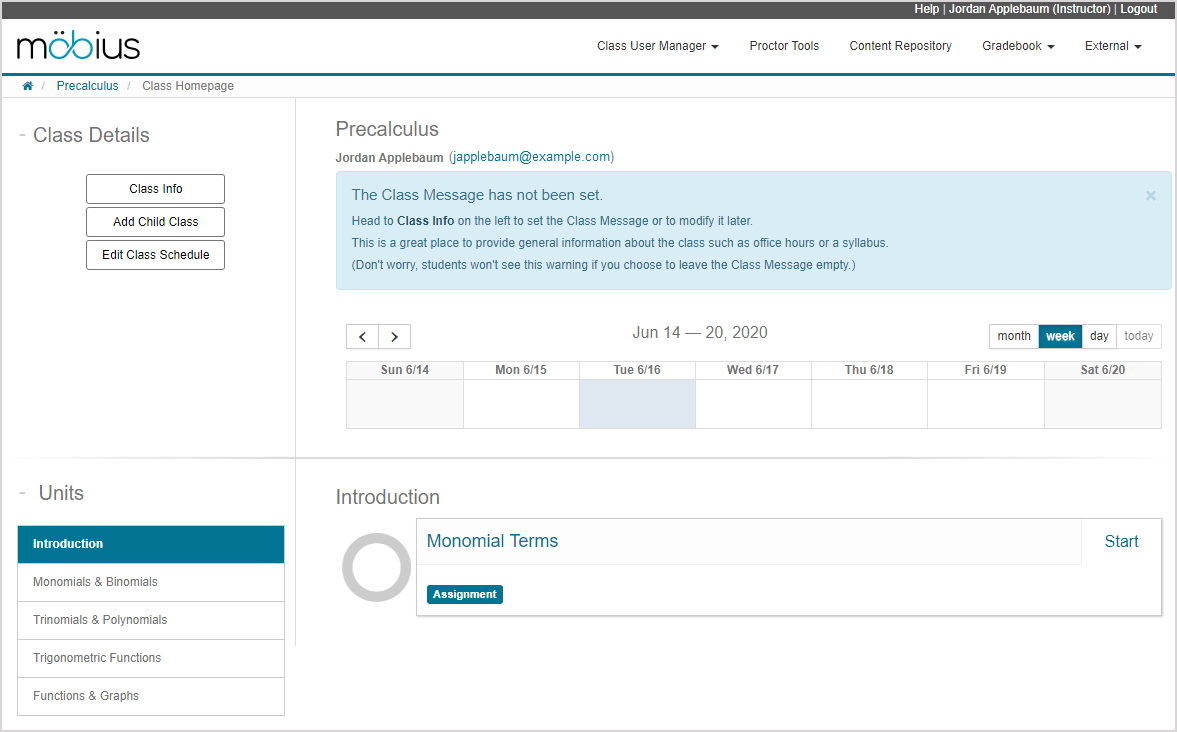1177x732 pixels.
Task: Open the Content Repository menu item
Action: point(900,46)
